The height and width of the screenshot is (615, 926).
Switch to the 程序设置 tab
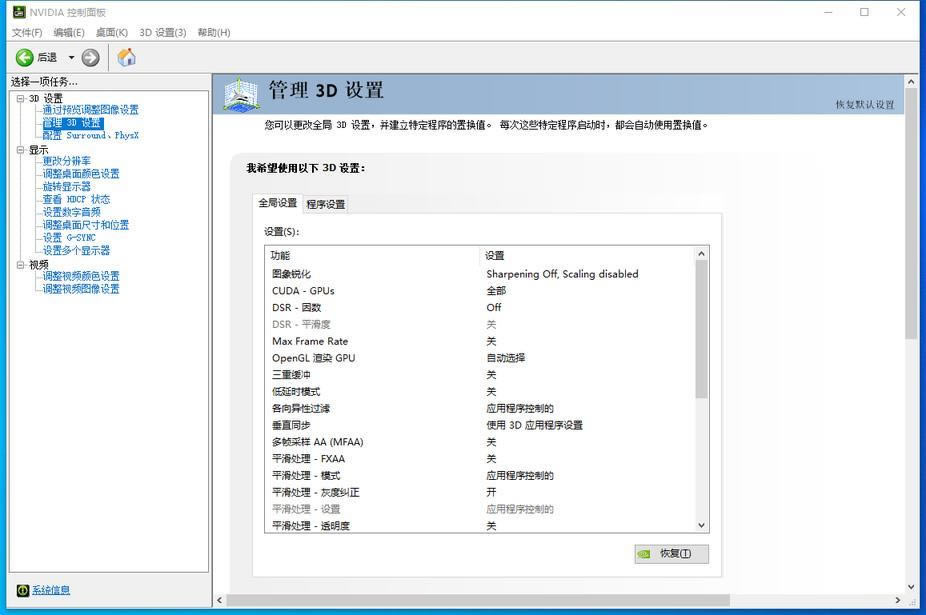click(326, 204)
